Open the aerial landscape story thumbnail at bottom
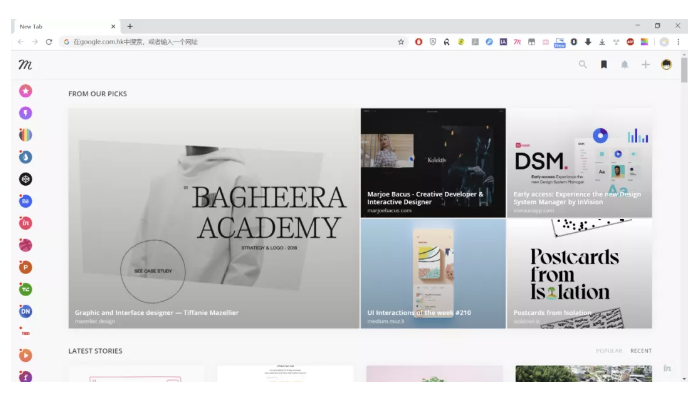The image size is (696, 396). (584, 373)
